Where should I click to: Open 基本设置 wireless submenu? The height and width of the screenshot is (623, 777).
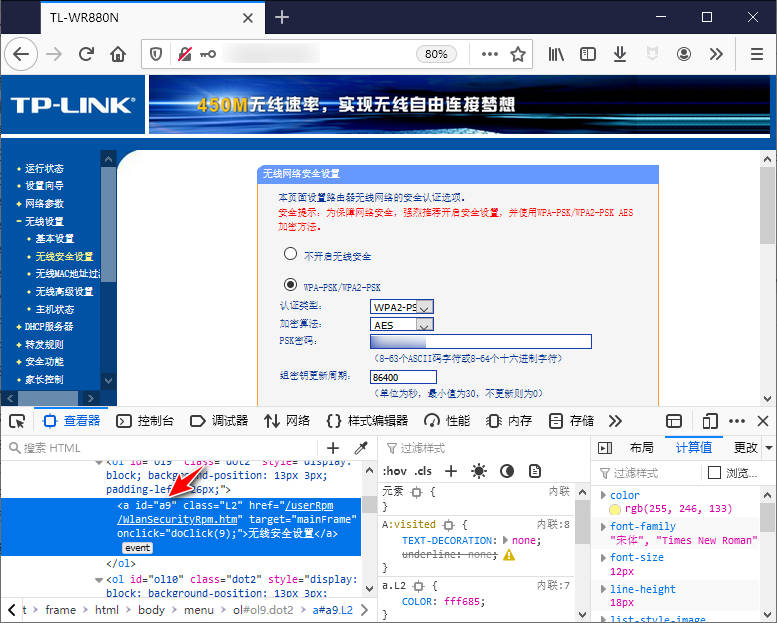click(55, 239)
